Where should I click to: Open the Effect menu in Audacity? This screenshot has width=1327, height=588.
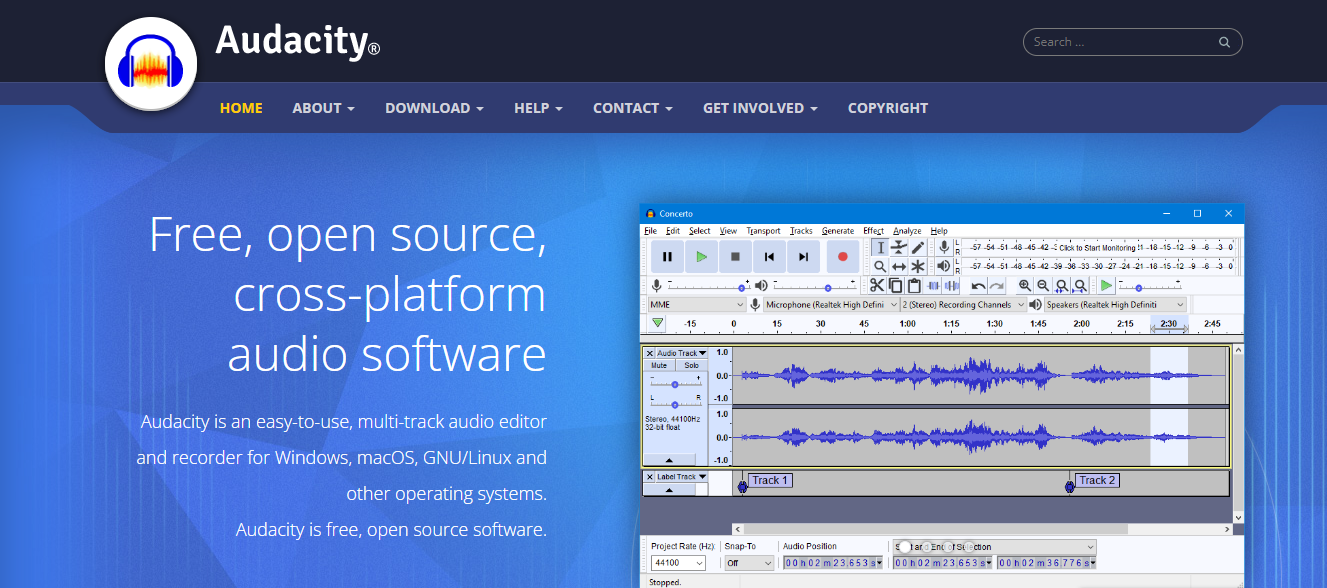(873, 231)
